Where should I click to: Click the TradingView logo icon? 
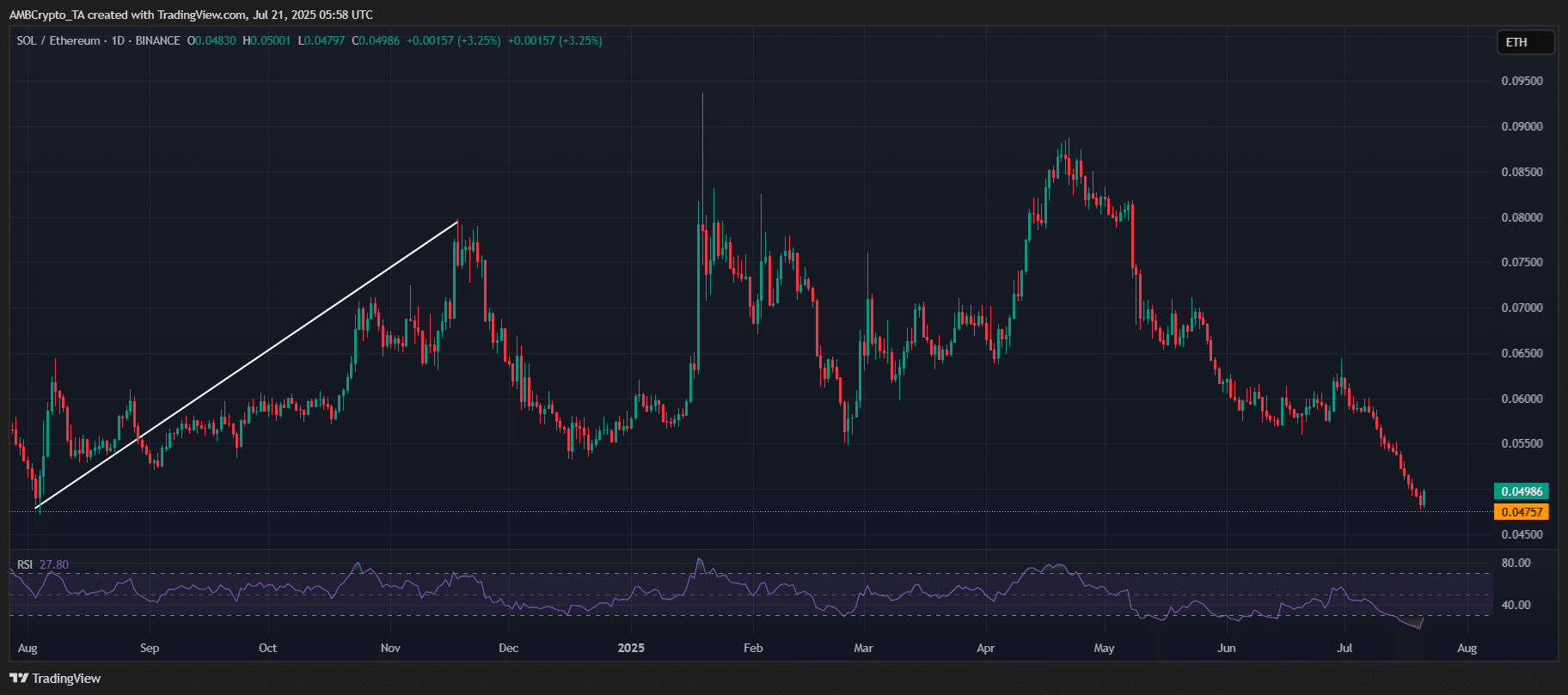(x=19, y=679)
